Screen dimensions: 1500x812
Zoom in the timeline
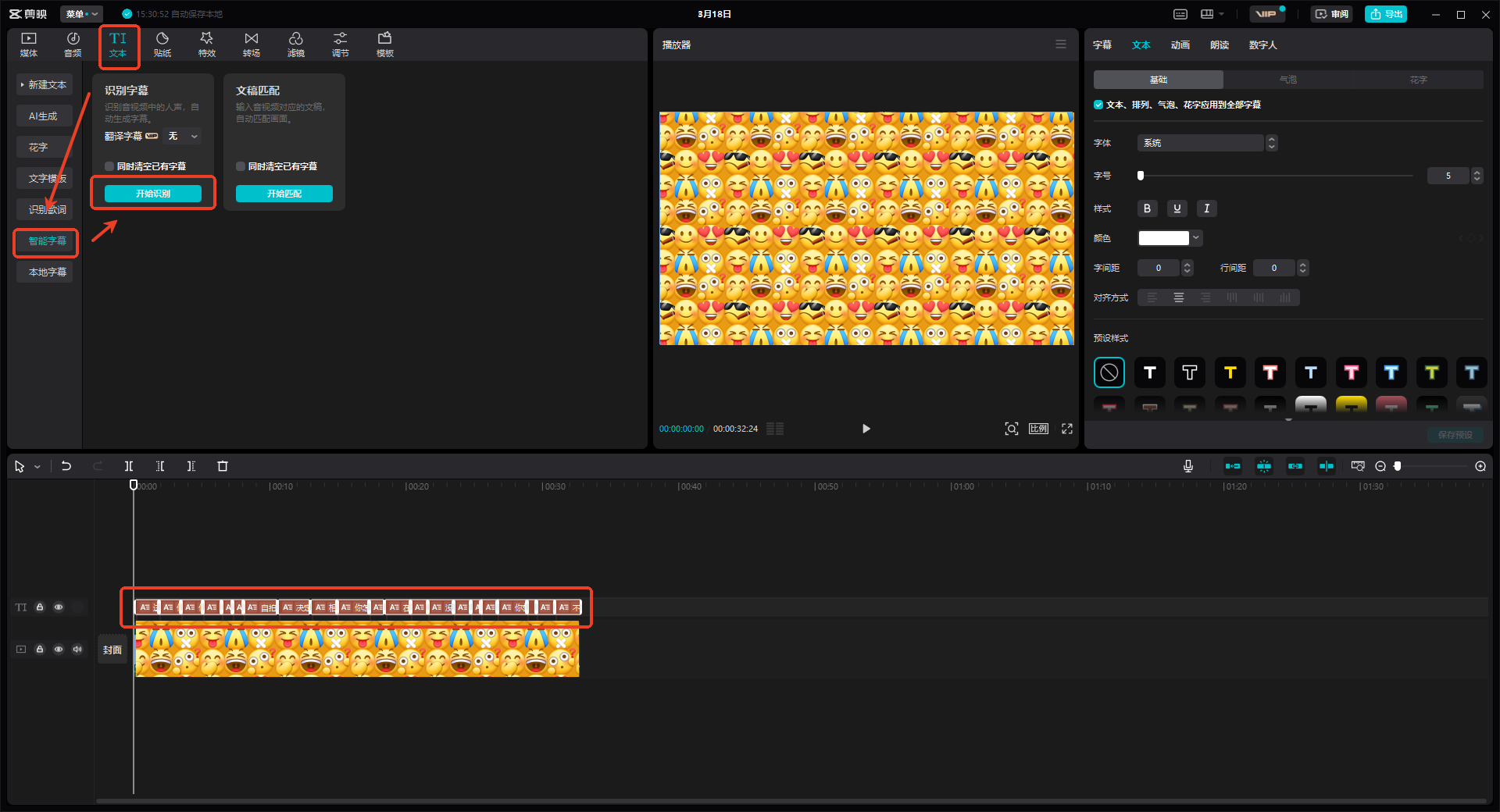1480,466
